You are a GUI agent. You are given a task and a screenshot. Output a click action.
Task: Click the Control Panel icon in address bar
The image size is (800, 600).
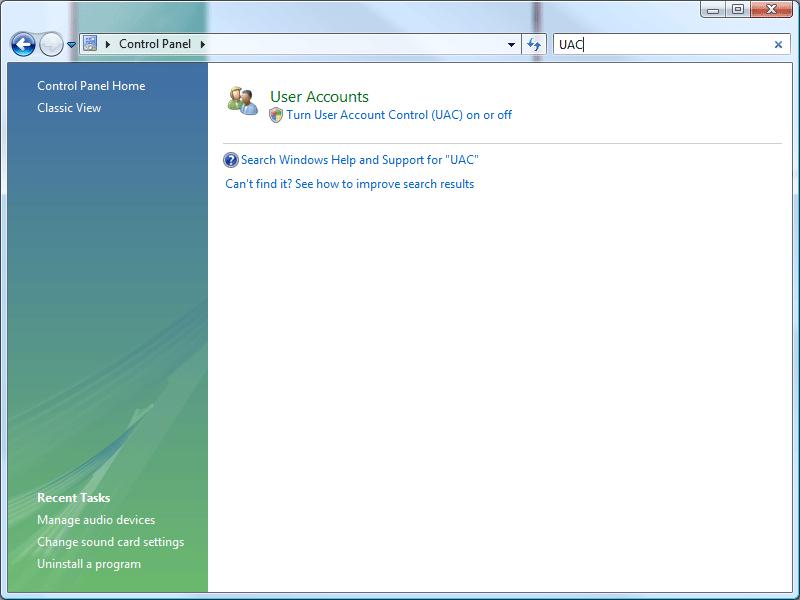tap(90, 43)
